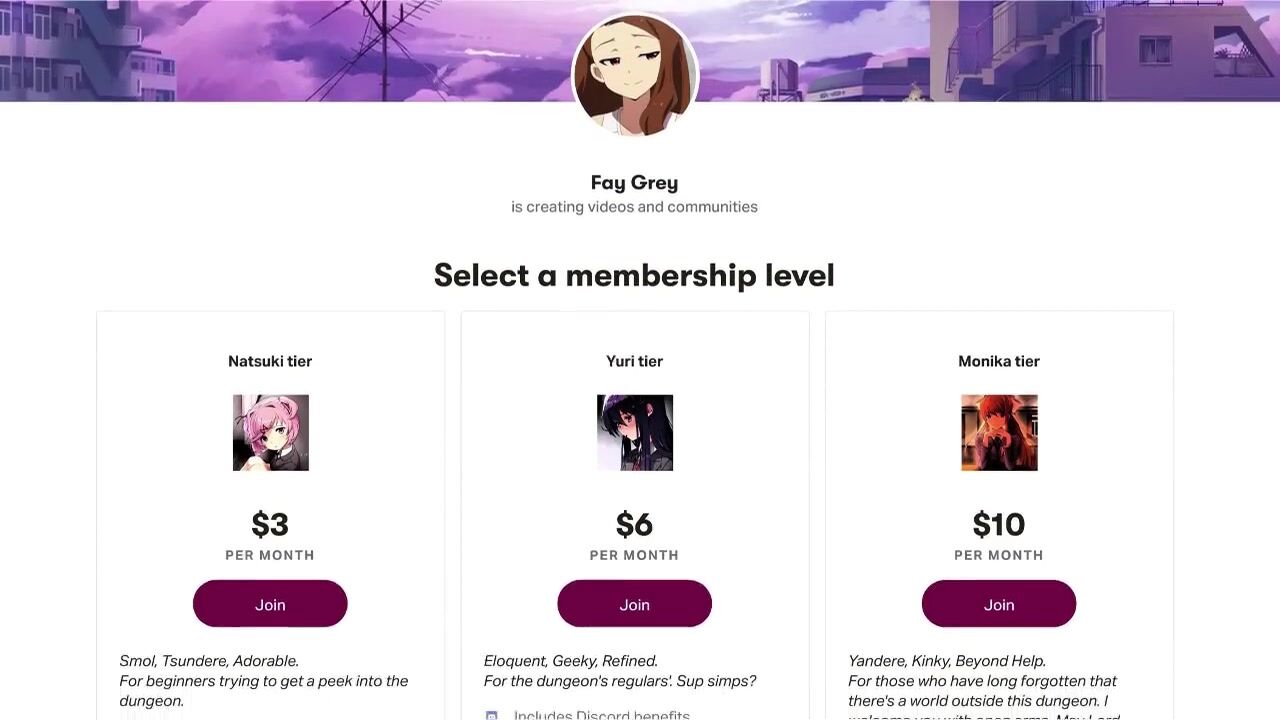Click the $3 per month price
Screen dimensions: 1280x720
tap(270, 525)
